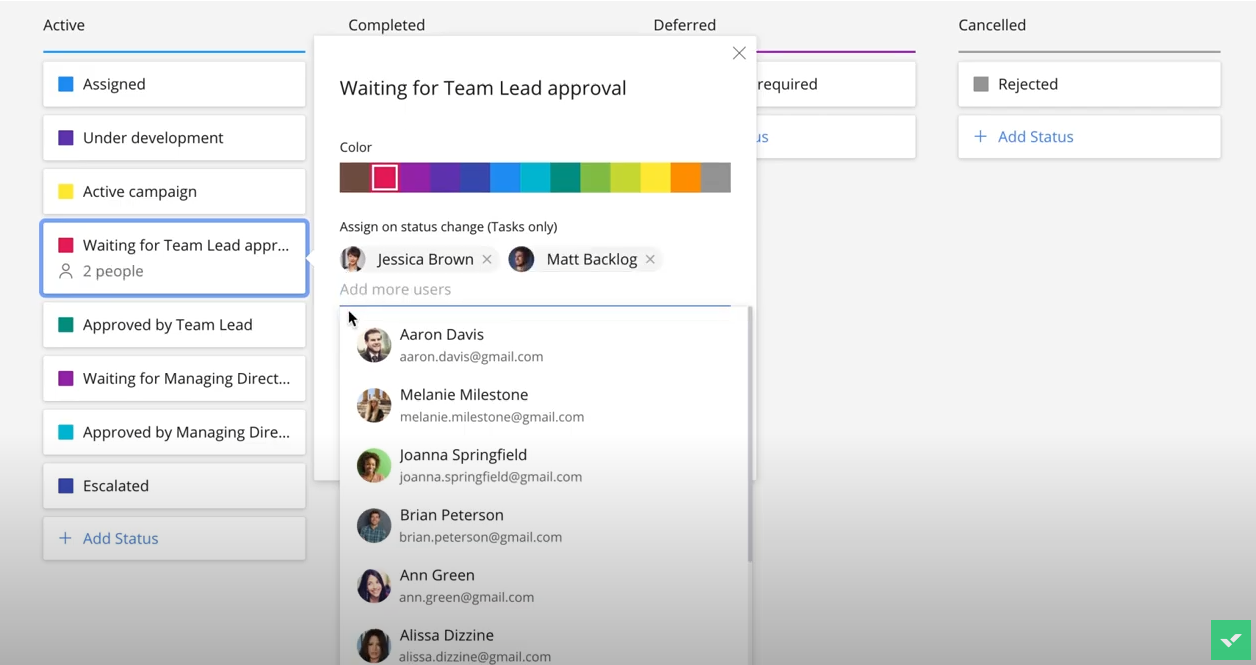
Task: Click the Deferred column header
Action: (x=684, y=25)
